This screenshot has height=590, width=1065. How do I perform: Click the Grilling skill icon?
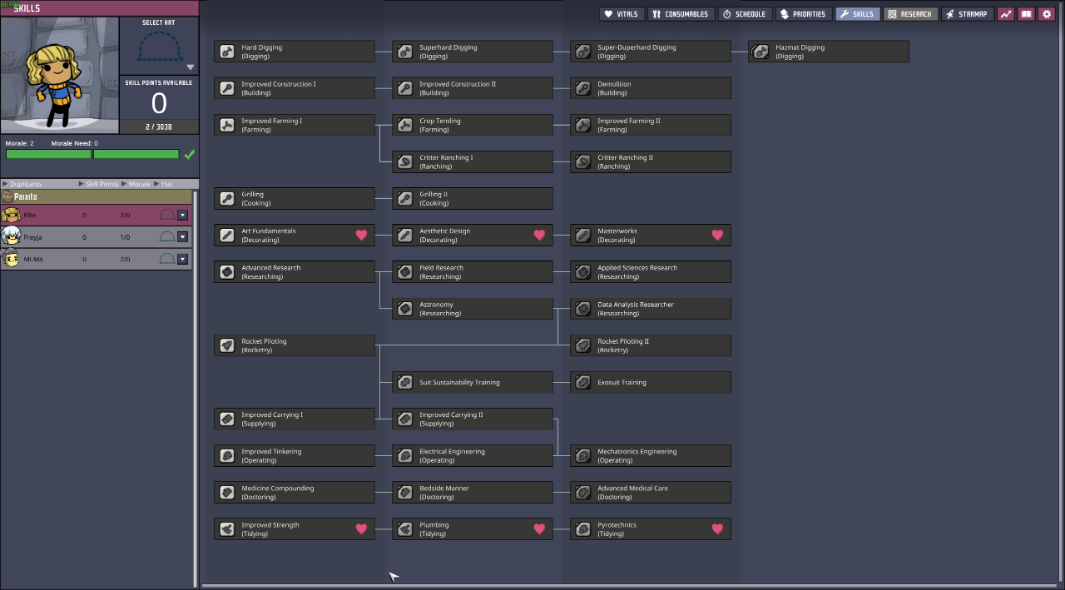[x=227, y=198]
